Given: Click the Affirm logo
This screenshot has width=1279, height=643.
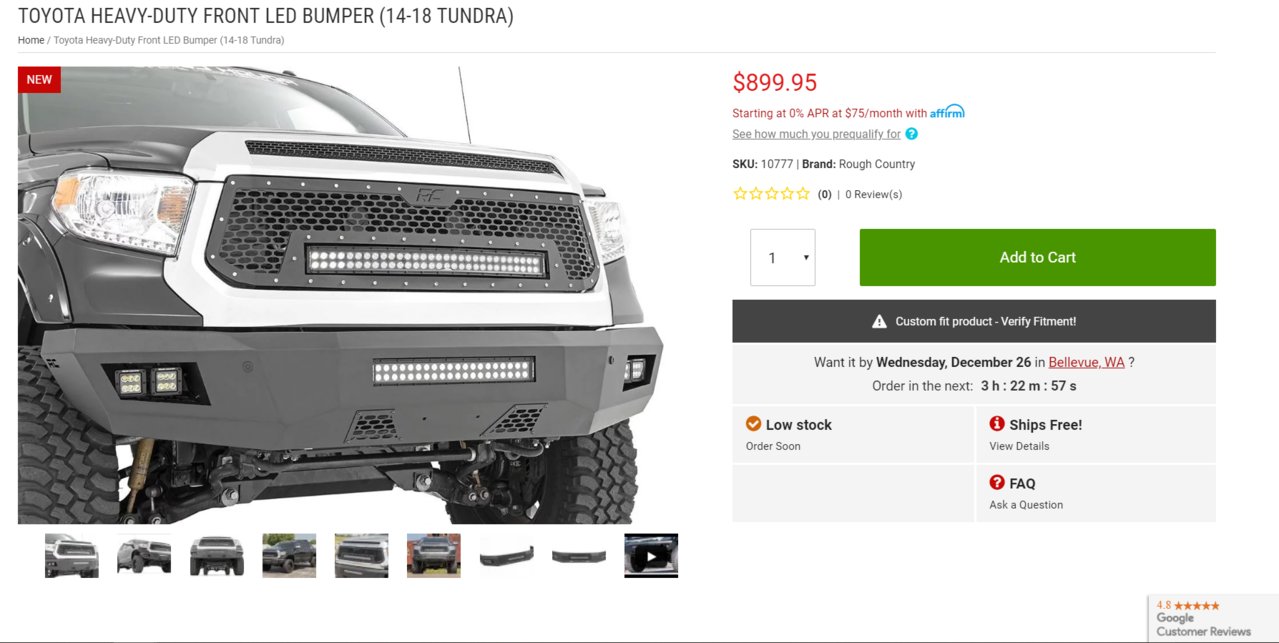Looking at the screenshot, I should coord(947,112).
